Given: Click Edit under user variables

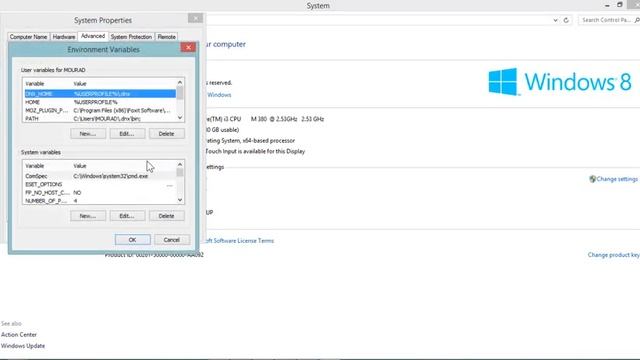Looking at the screenshot, I should [x=127, y=134].
